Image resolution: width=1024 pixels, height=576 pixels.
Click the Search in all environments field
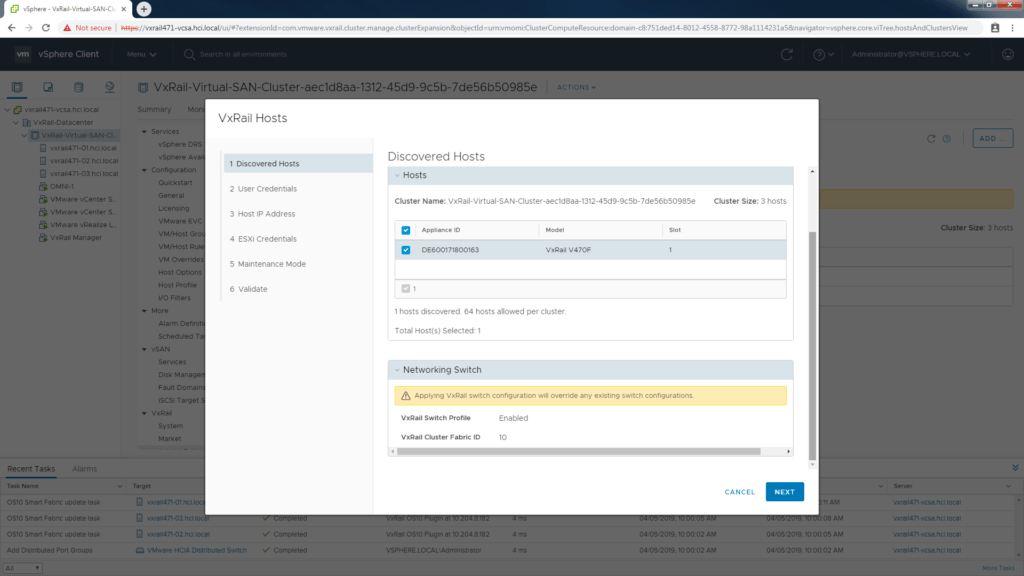(x=243, y=54)
